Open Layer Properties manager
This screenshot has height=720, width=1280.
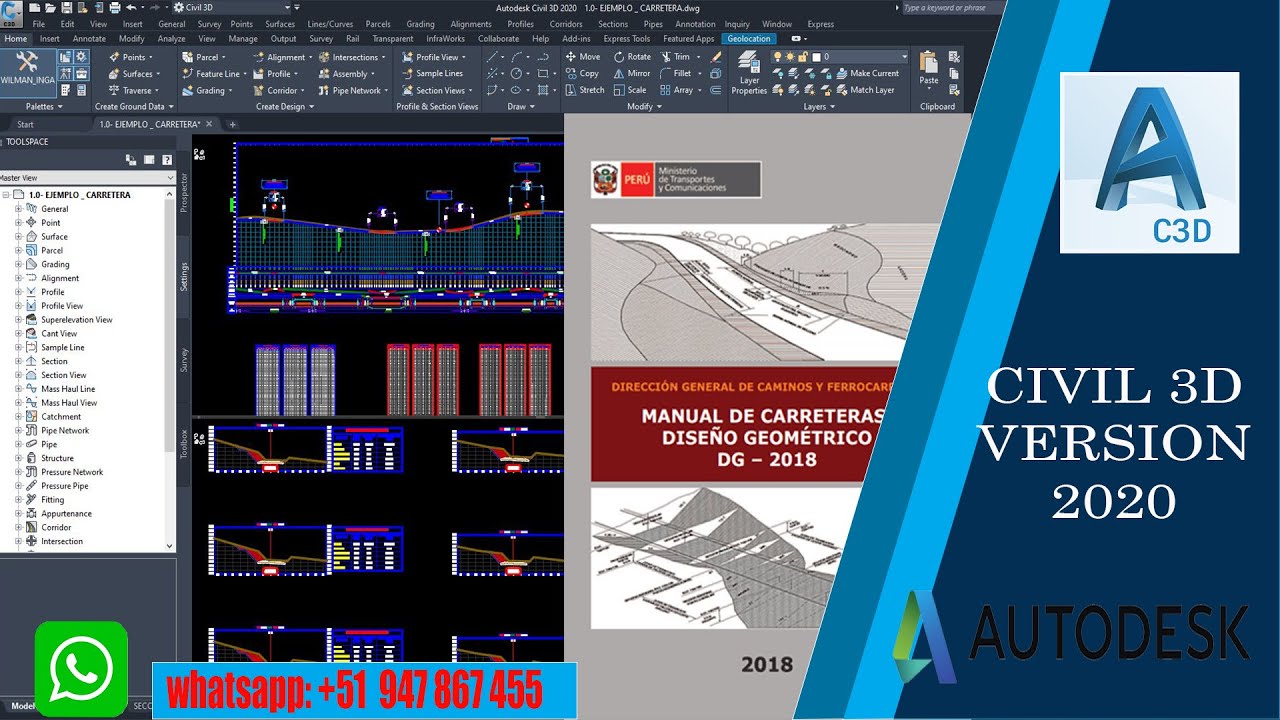point(749,73)
